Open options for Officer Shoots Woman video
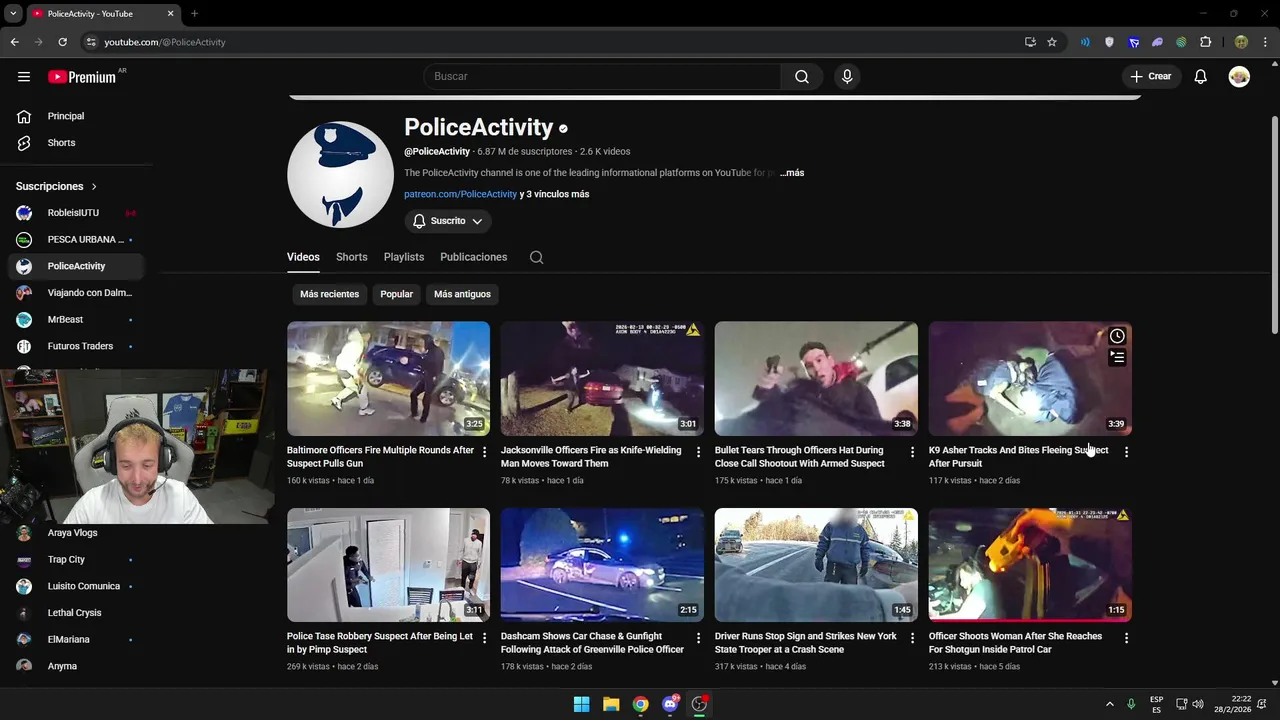 1126,638
